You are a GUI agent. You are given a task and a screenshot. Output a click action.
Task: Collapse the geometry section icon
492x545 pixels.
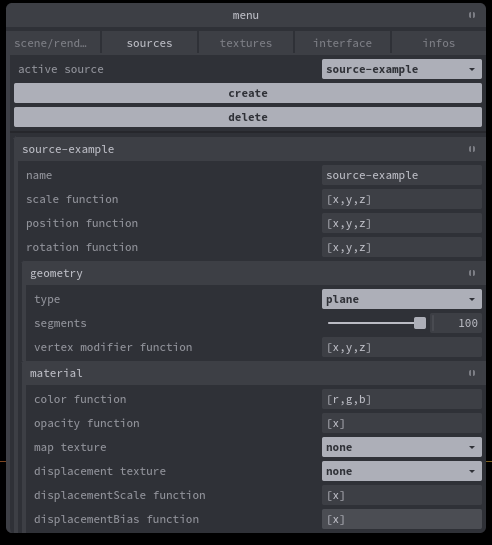point(472,273)
